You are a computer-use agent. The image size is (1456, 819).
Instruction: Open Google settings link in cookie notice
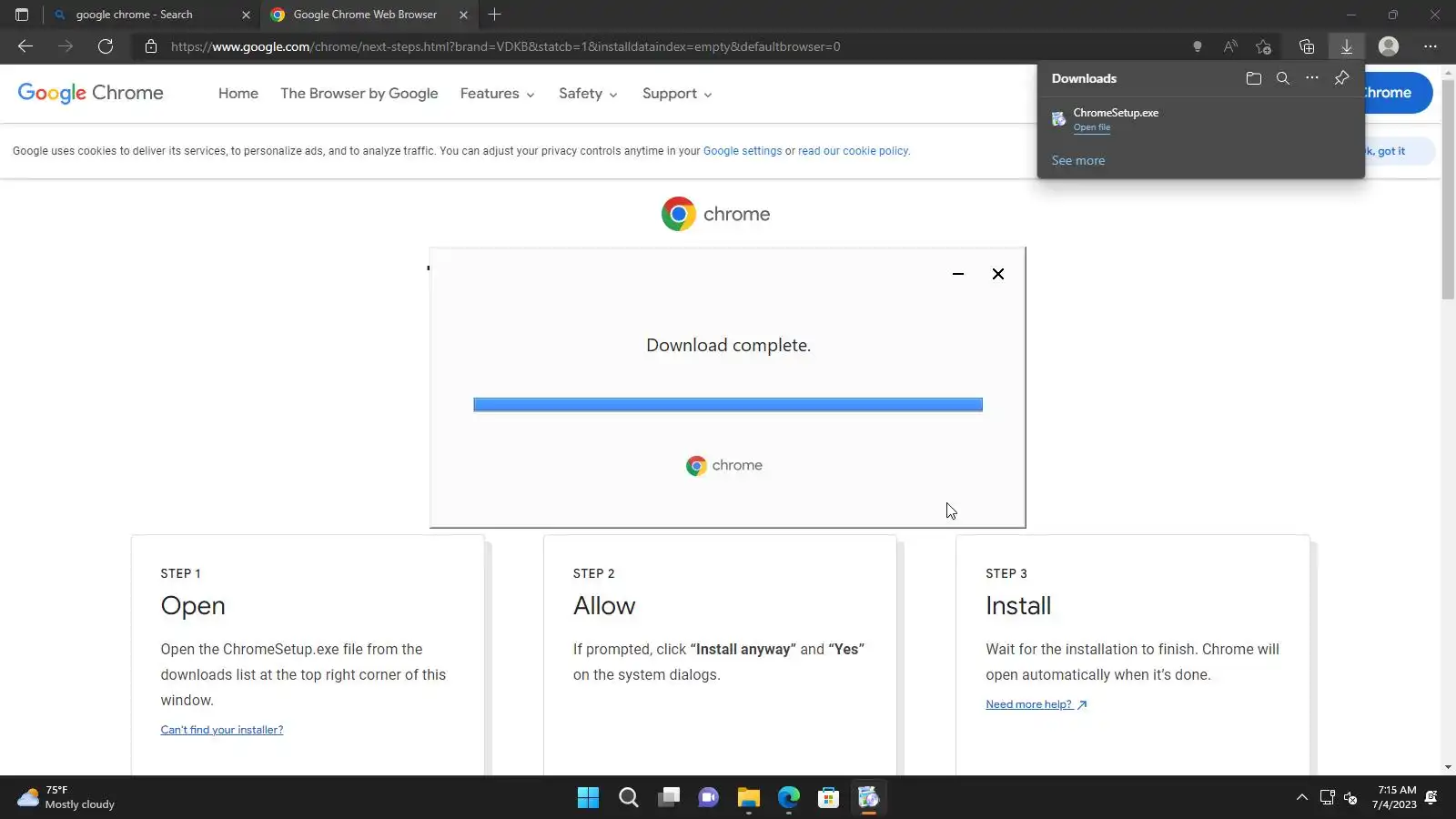743,151
